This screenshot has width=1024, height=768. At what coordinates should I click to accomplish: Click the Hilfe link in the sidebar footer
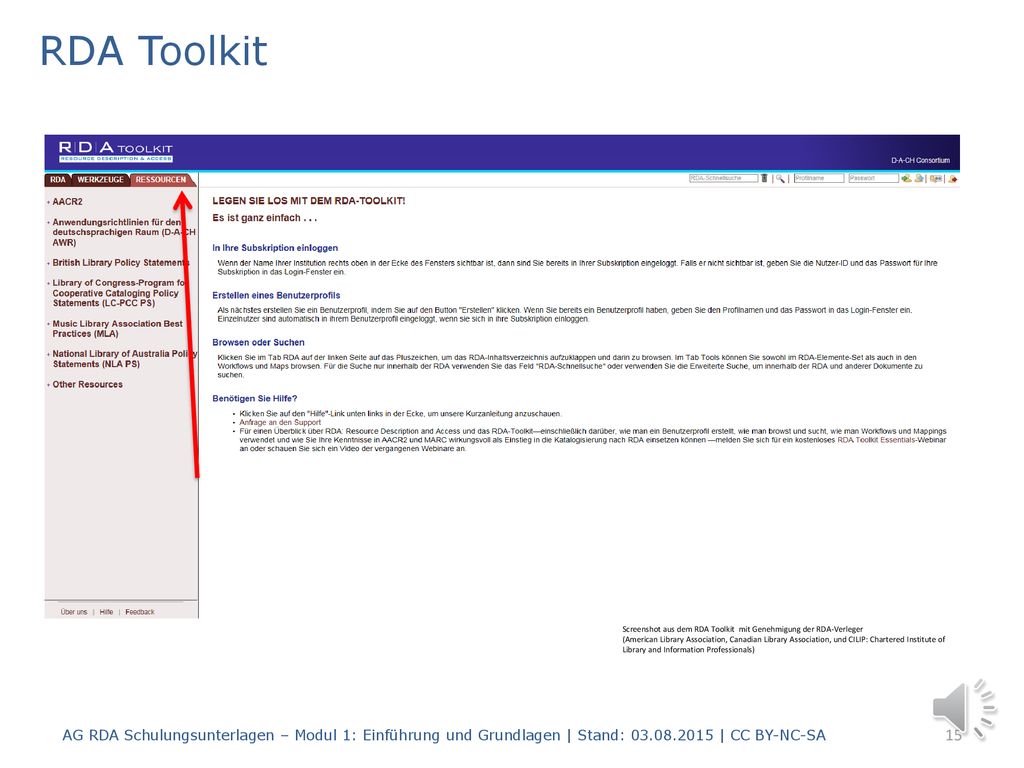click(106, 612)
